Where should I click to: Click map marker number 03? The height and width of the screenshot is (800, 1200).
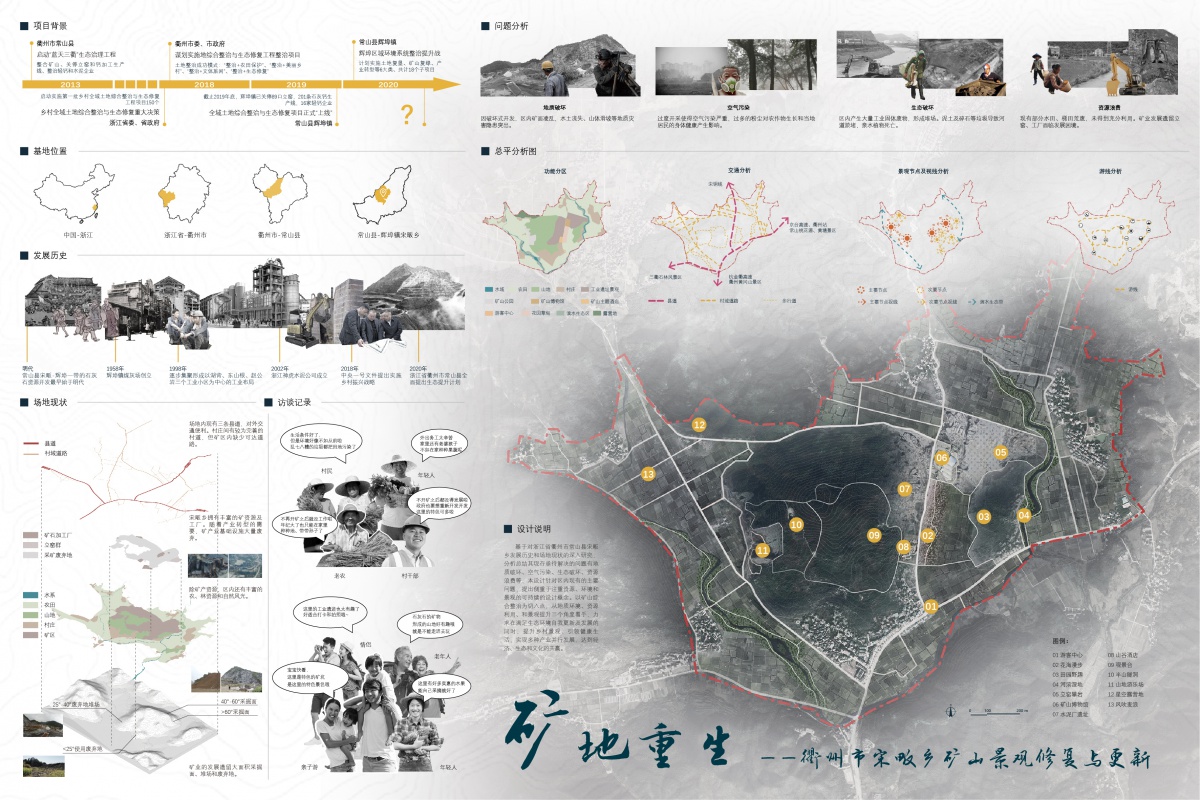pos(984,517)
